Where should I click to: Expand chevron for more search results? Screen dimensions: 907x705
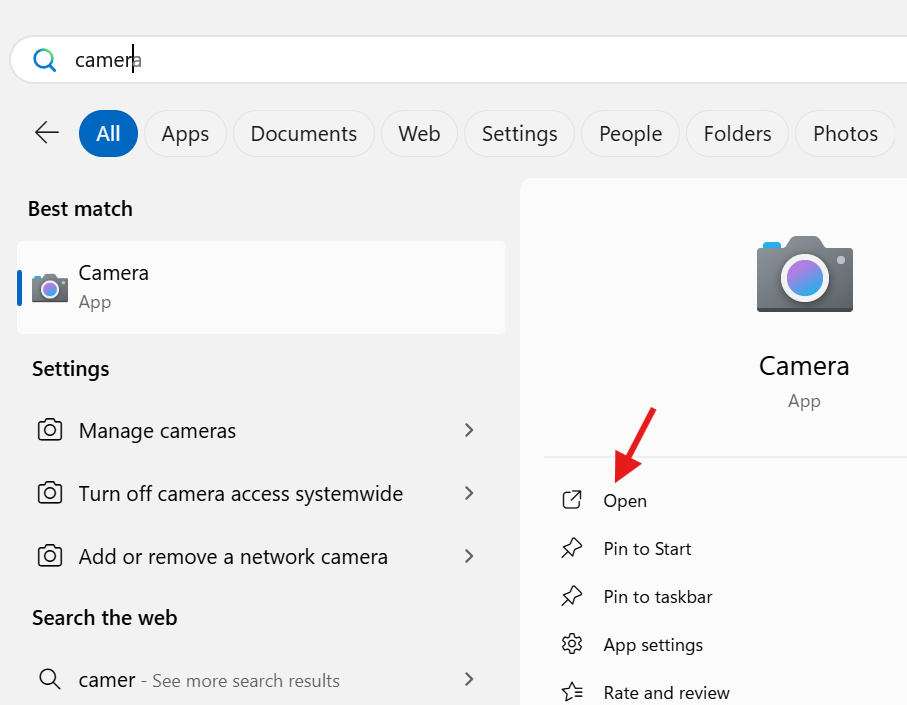469,679
